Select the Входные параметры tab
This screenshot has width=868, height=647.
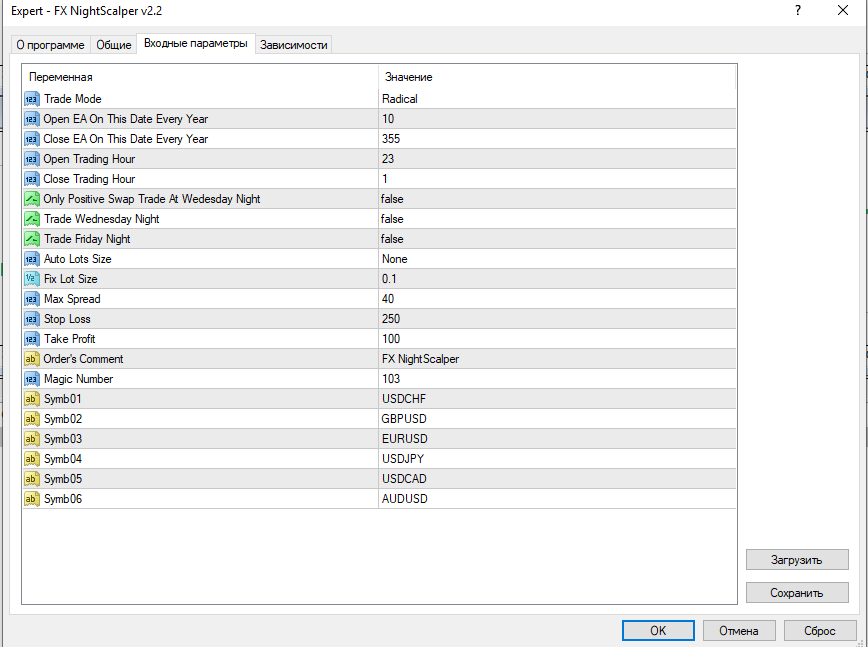coord(195,43)
